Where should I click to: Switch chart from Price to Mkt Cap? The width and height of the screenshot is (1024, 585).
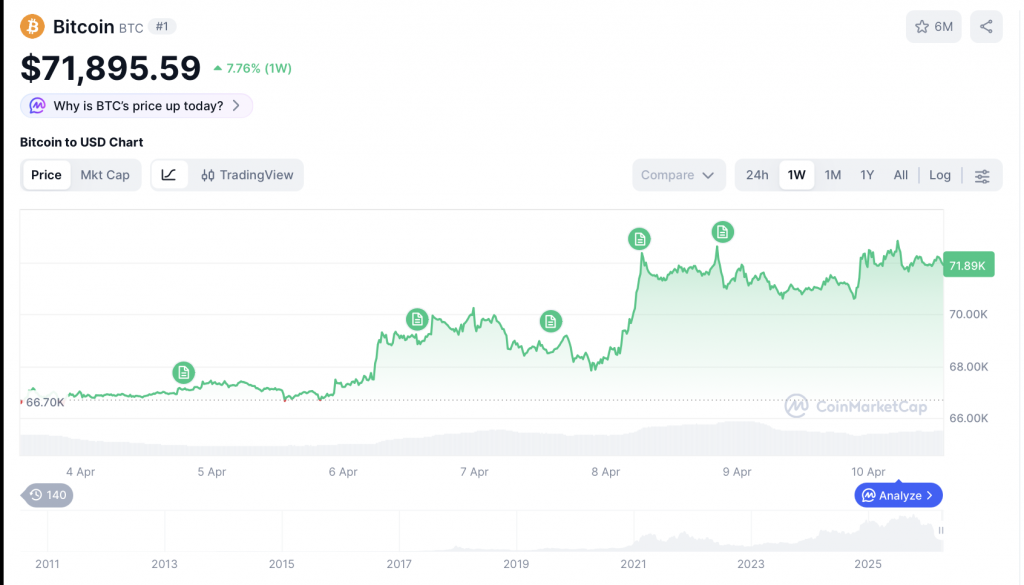tap(105, 174)
